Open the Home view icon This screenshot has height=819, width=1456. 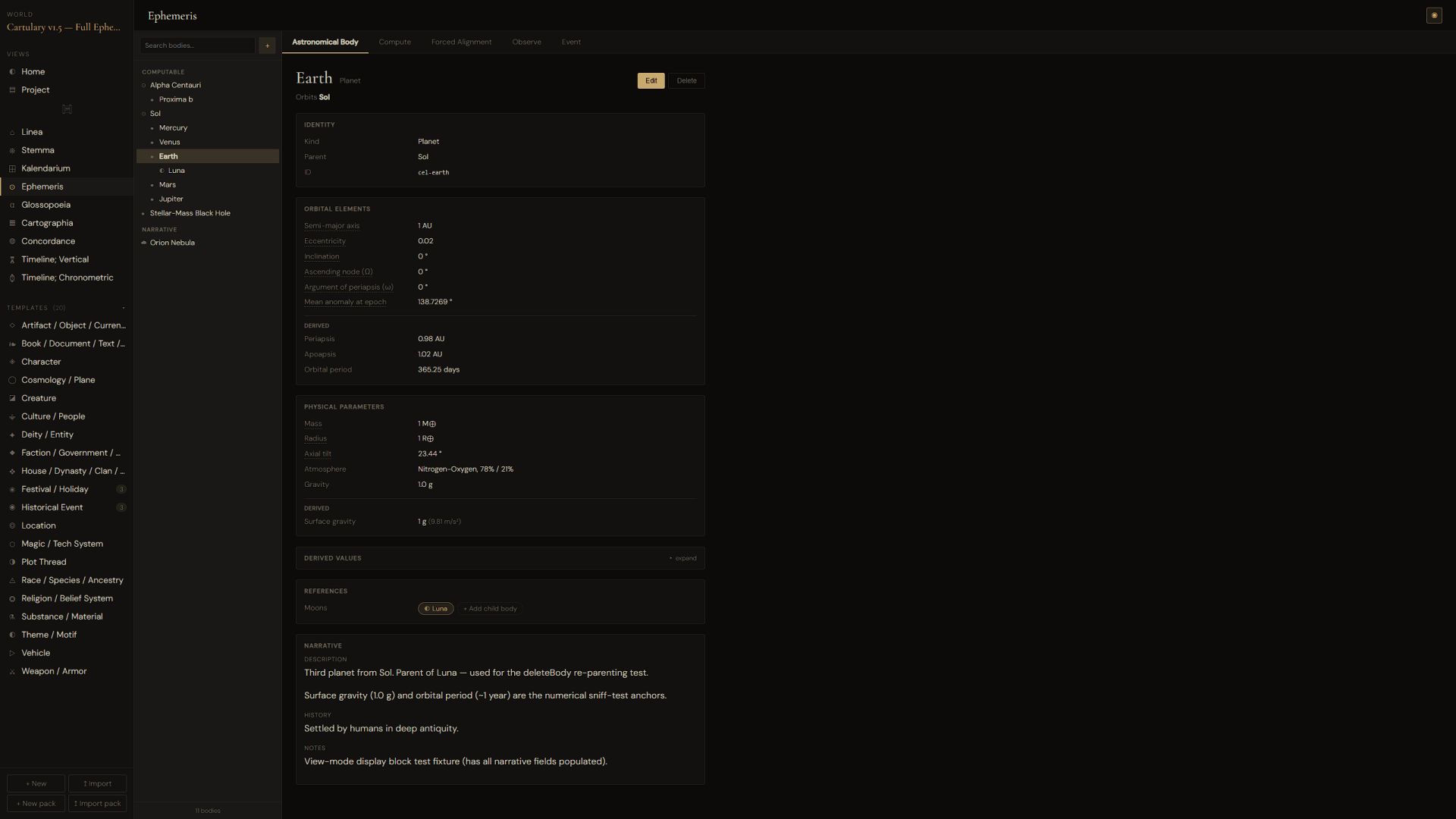pyautogui.click(x=12, y=72)
